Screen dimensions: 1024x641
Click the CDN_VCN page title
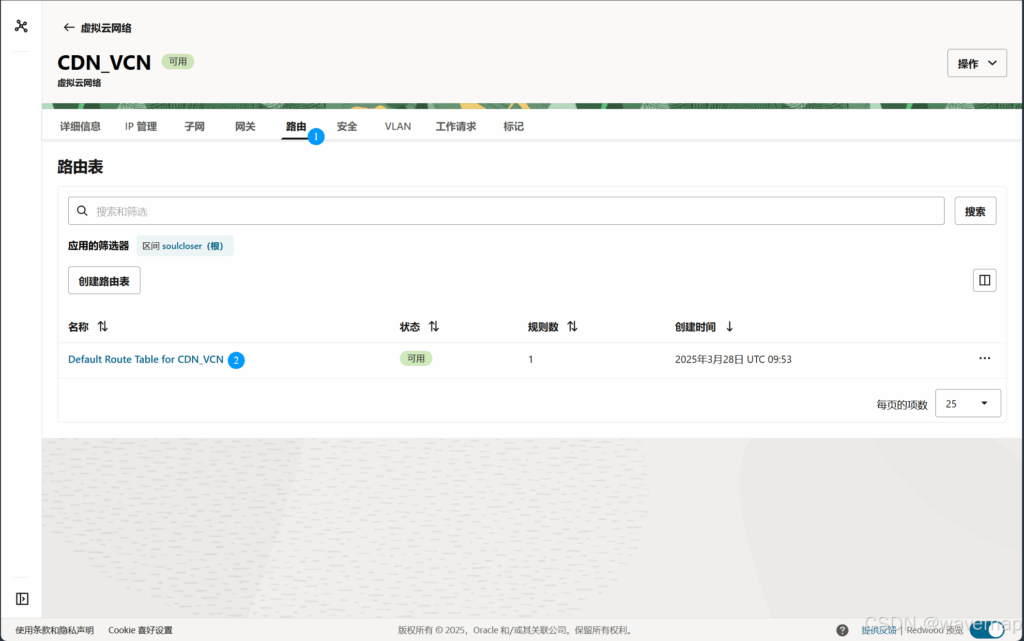(x=104, y=63)
